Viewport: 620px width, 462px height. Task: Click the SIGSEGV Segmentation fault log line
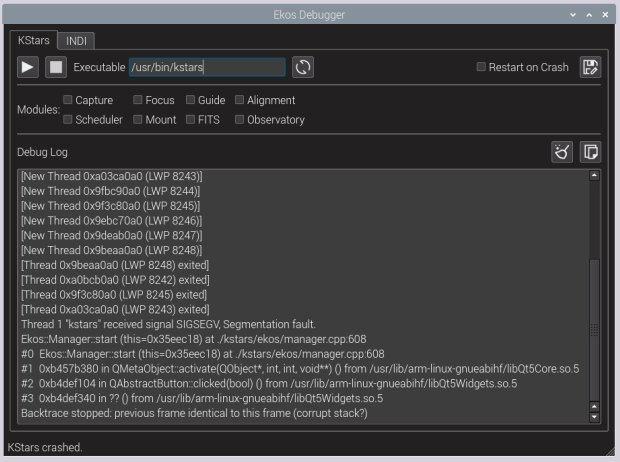click(x=168, y=324)
